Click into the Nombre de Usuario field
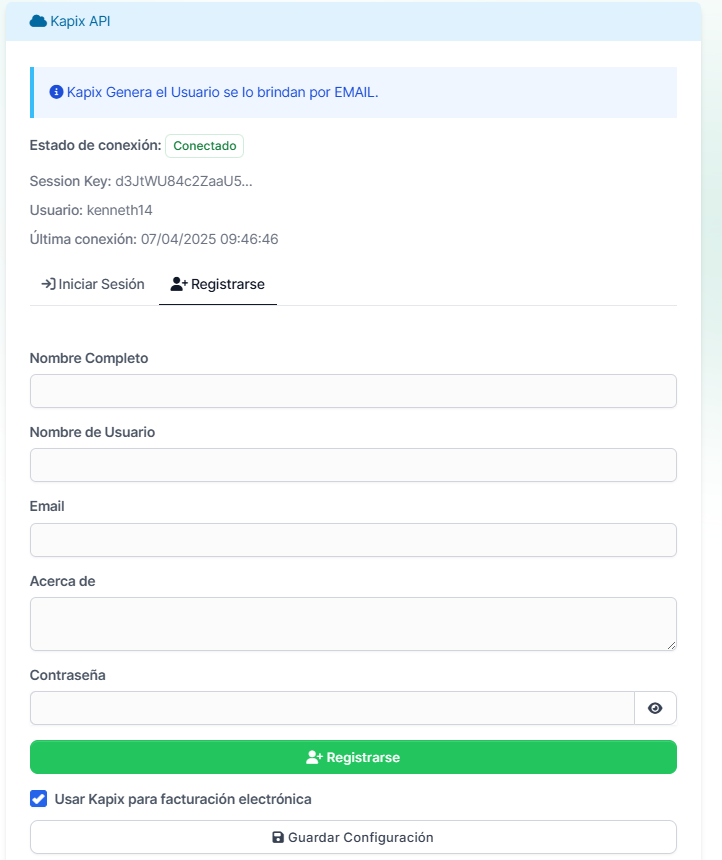The height and width of the screenshot is (860, 722). 353,465
